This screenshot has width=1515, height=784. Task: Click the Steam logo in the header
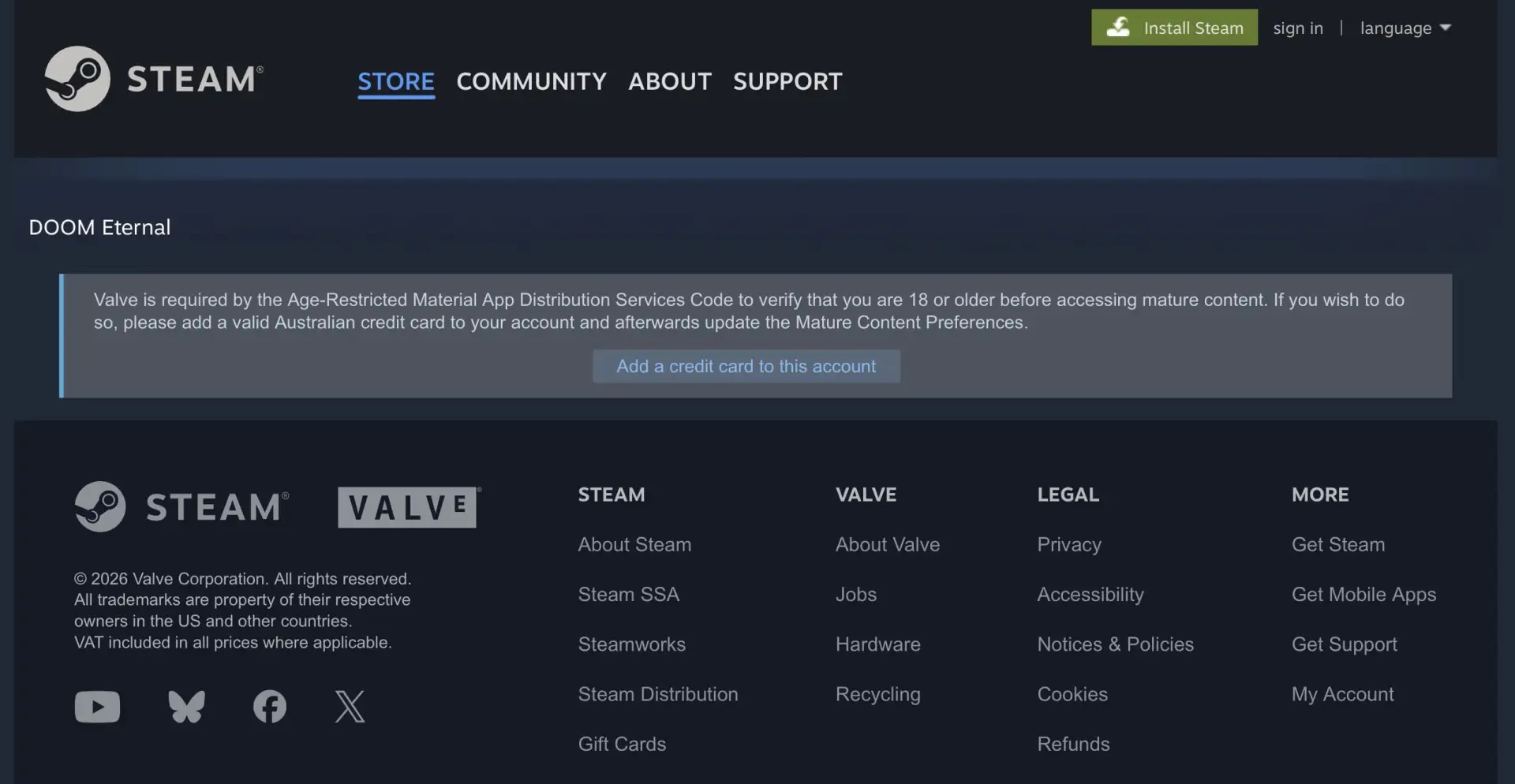[154, 79]
